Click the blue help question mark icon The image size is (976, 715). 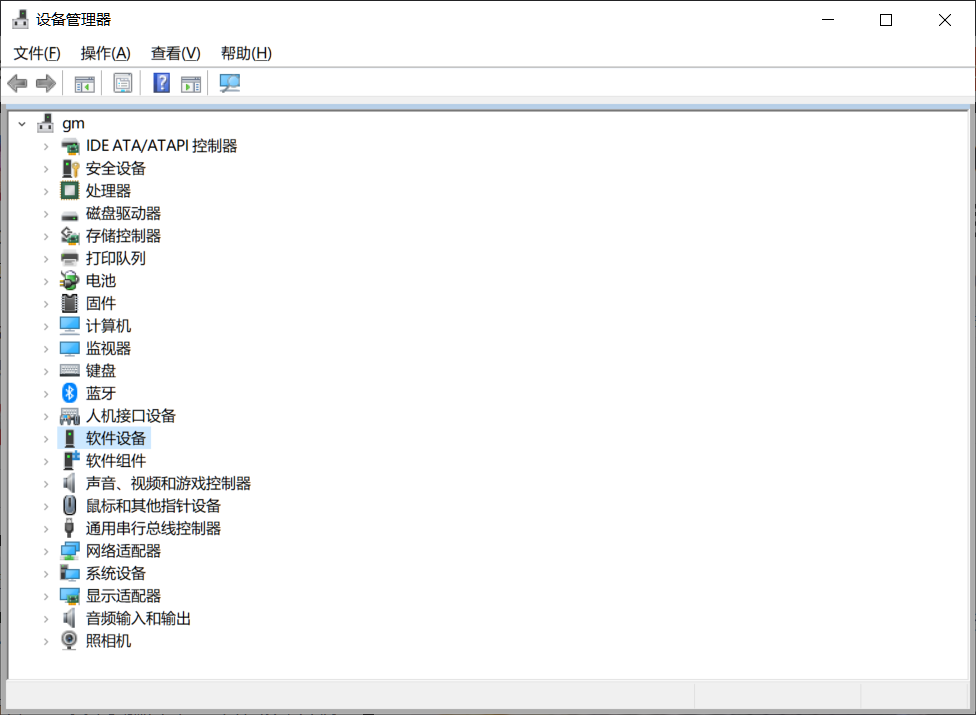click(x=161, y=83)
